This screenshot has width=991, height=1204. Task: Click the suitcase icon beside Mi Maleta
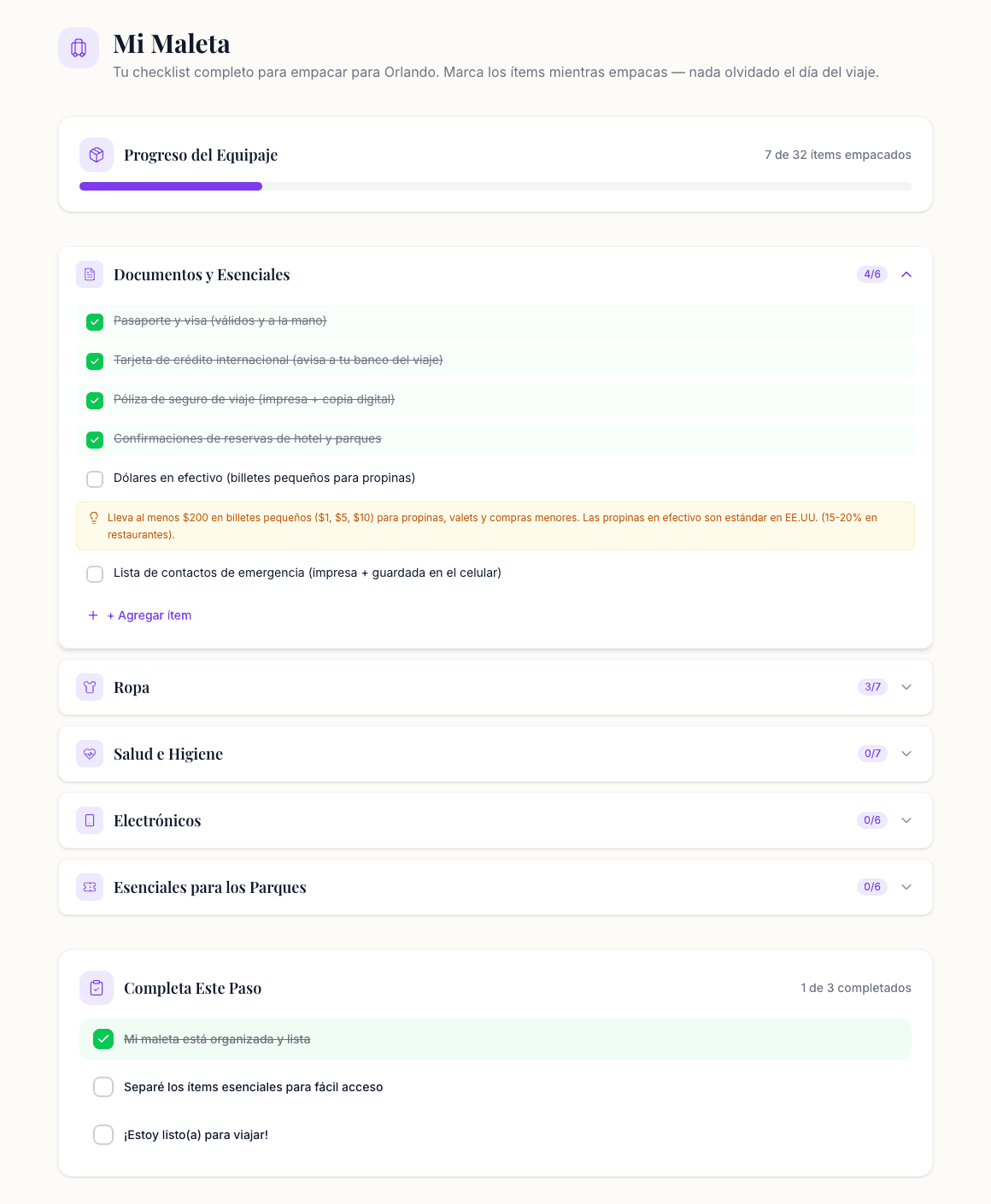[79, 48]
